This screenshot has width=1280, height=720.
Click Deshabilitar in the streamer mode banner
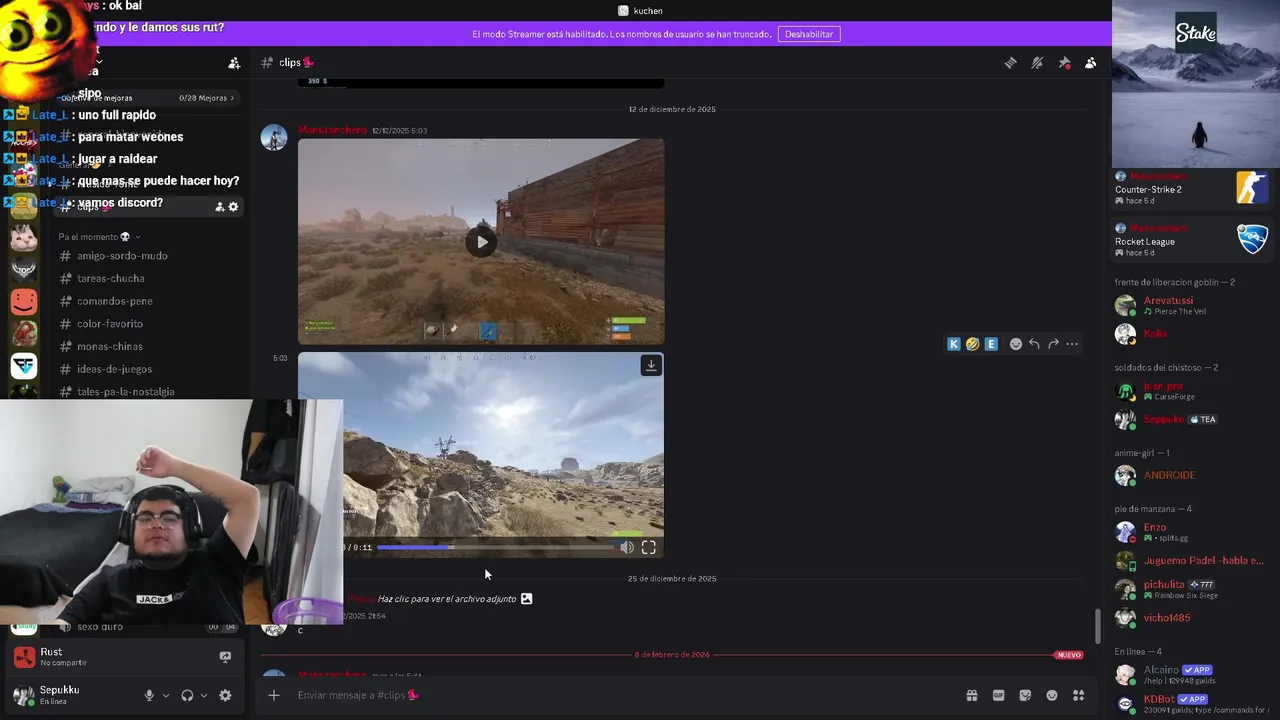click(x=809, y=34)
